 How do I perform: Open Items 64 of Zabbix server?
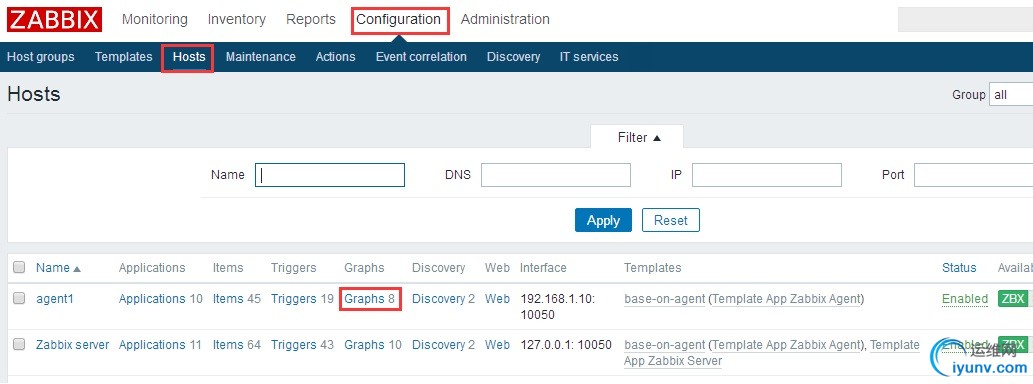237,344
